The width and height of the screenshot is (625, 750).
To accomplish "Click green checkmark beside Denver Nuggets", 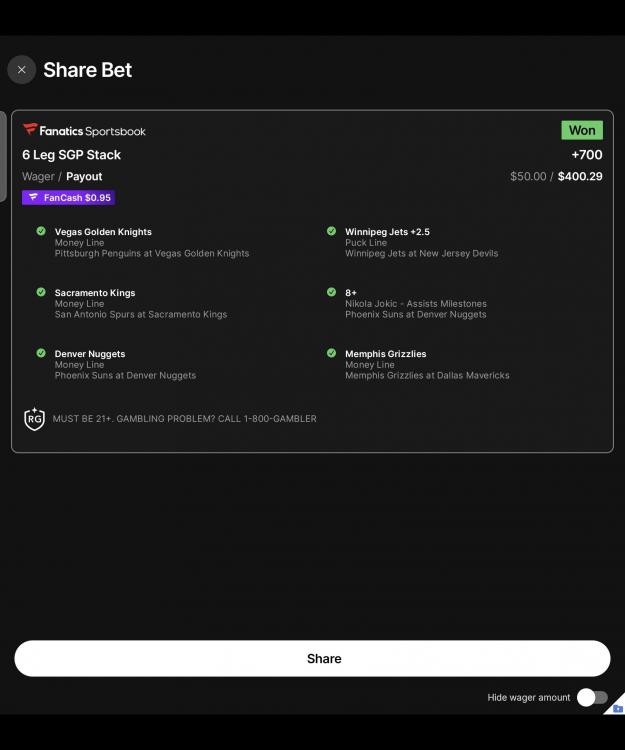I will (x=41, y=353).
